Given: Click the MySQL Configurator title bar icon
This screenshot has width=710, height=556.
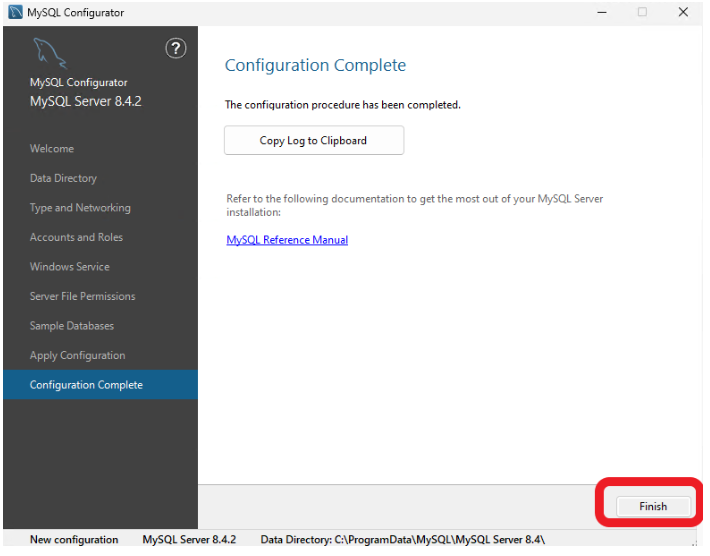Looking at the screenshot, I should click(x=15, y=12).
